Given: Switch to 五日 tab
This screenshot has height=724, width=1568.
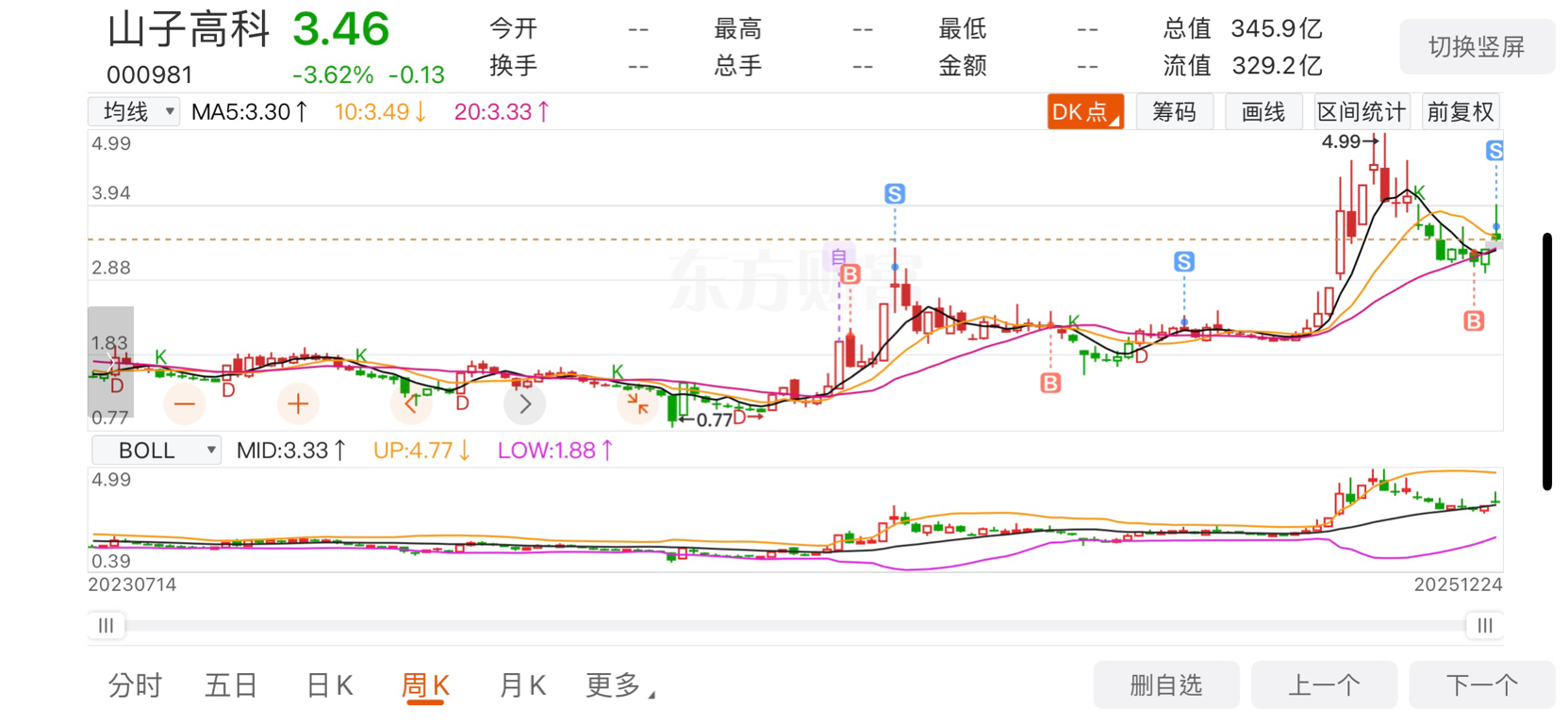Looking at the screenshot, I should pyautogui.click(x=231, y=685).
